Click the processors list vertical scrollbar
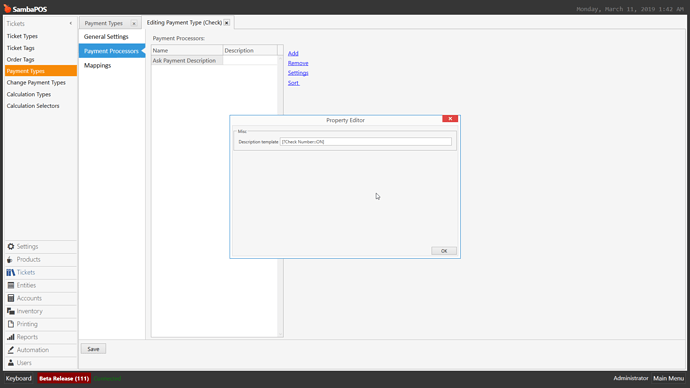The image size is (690, 388). click(x=280, y=196)
